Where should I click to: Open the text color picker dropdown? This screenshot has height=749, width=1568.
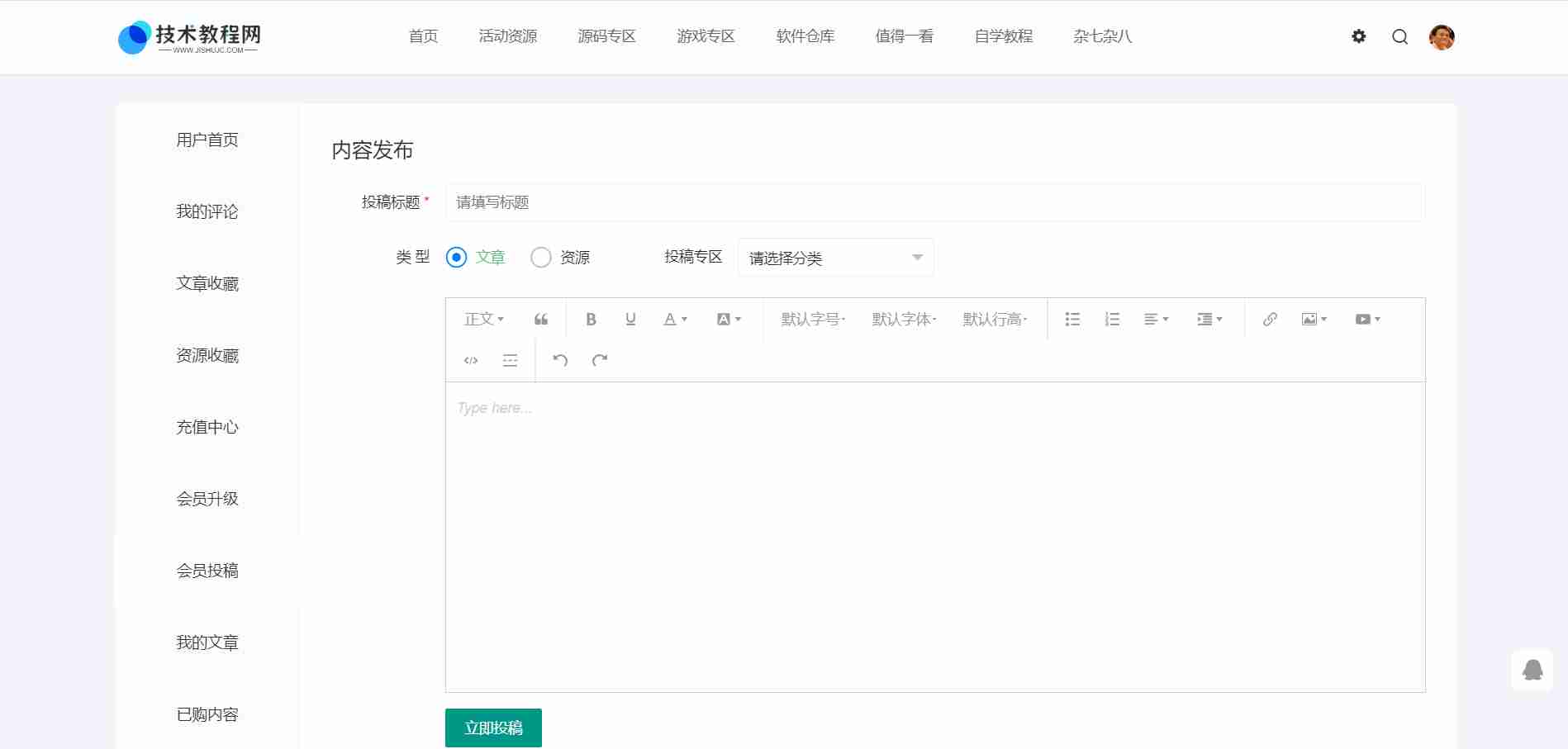click(x=675, y=320)
